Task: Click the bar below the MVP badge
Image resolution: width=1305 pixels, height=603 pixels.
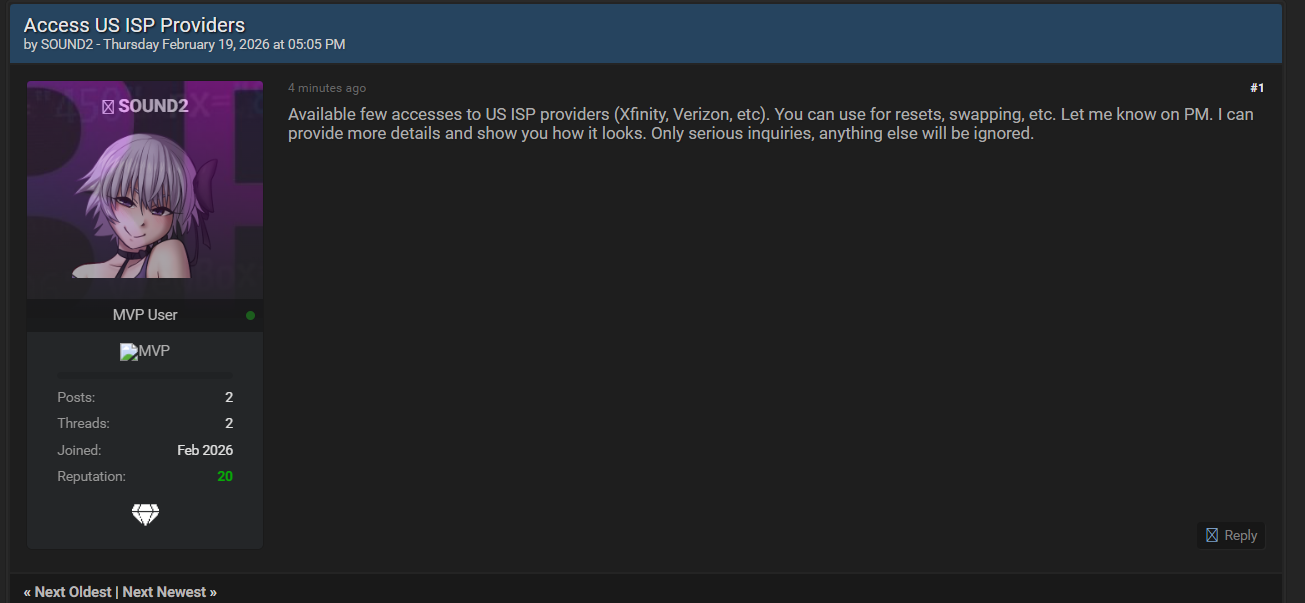Action: [x=145, y=375]
